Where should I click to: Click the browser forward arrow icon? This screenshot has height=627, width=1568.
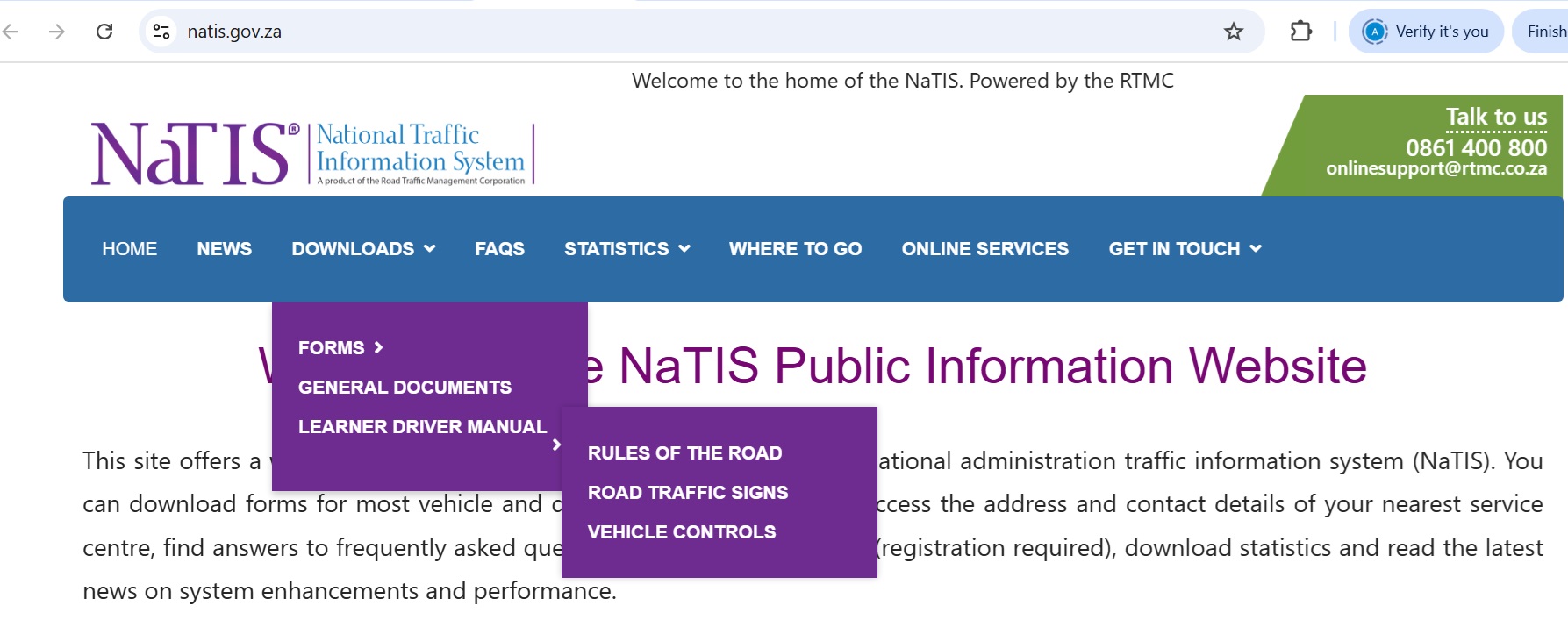coord(57,32)
